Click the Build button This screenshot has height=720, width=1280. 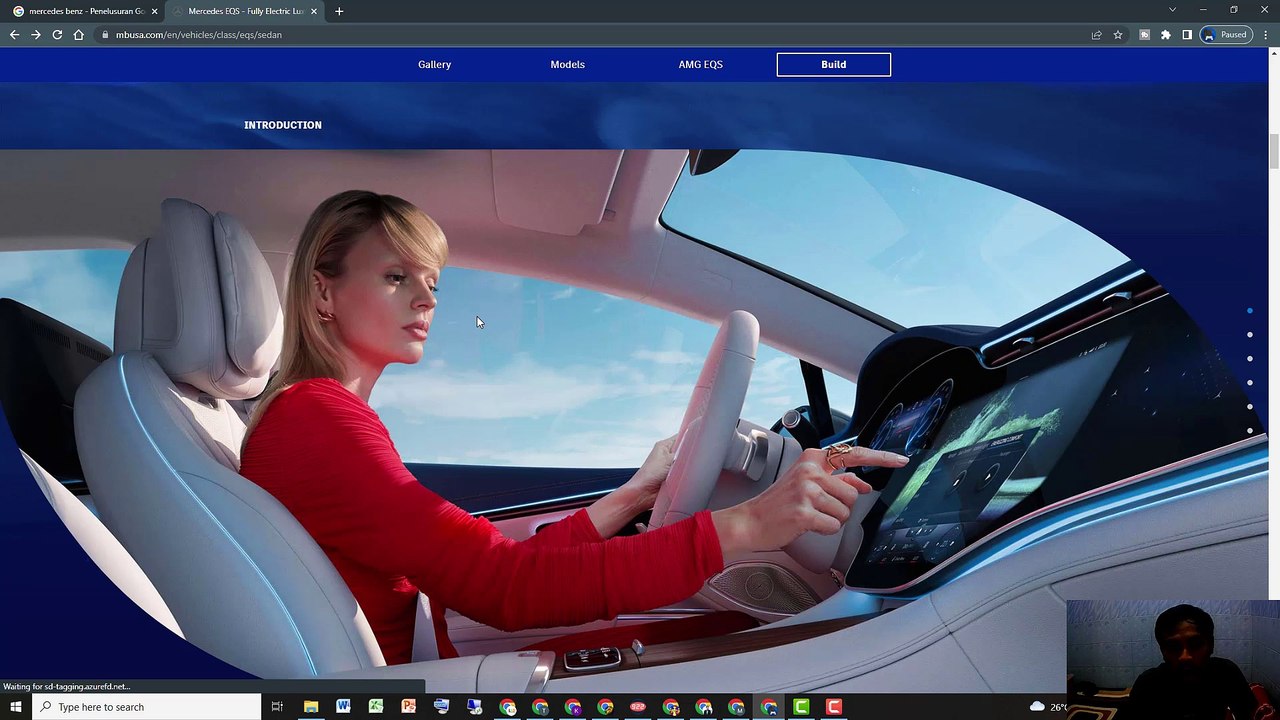[833, 65]
